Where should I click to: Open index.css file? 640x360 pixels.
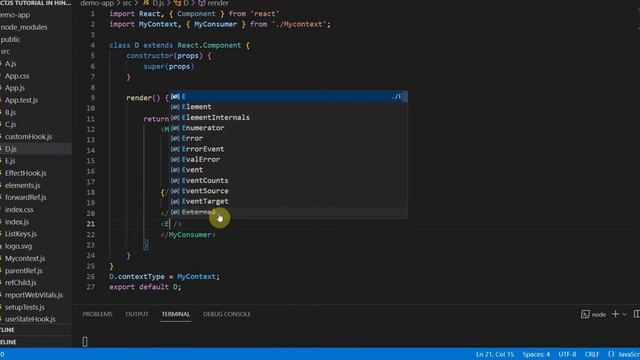pyautogui.click(x=19, y=210)
